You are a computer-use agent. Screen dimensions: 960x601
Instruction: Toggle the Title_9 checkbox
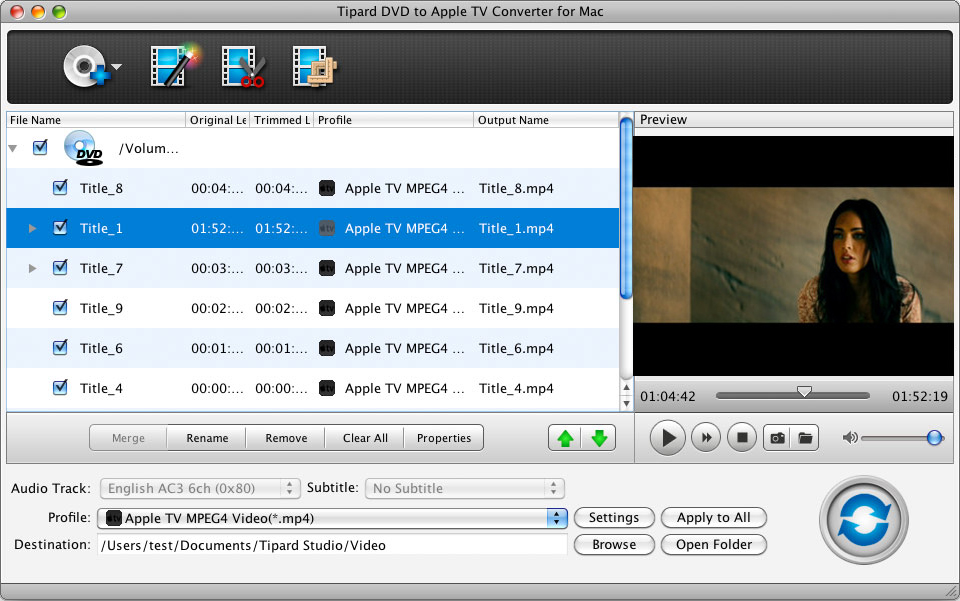60,308
